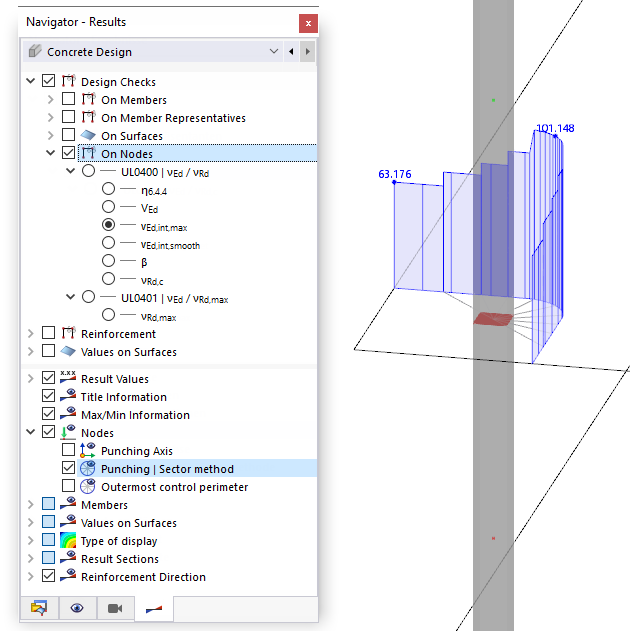Select the vRd,max radio option
The width and height of the screenshot is (630, 631).
108,315
